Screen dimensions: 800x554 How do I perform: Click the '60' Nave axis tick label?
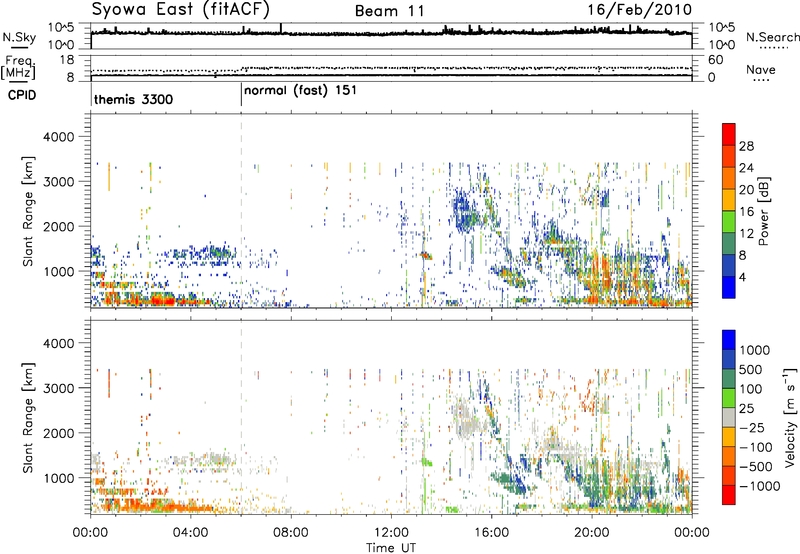point(715,60)
